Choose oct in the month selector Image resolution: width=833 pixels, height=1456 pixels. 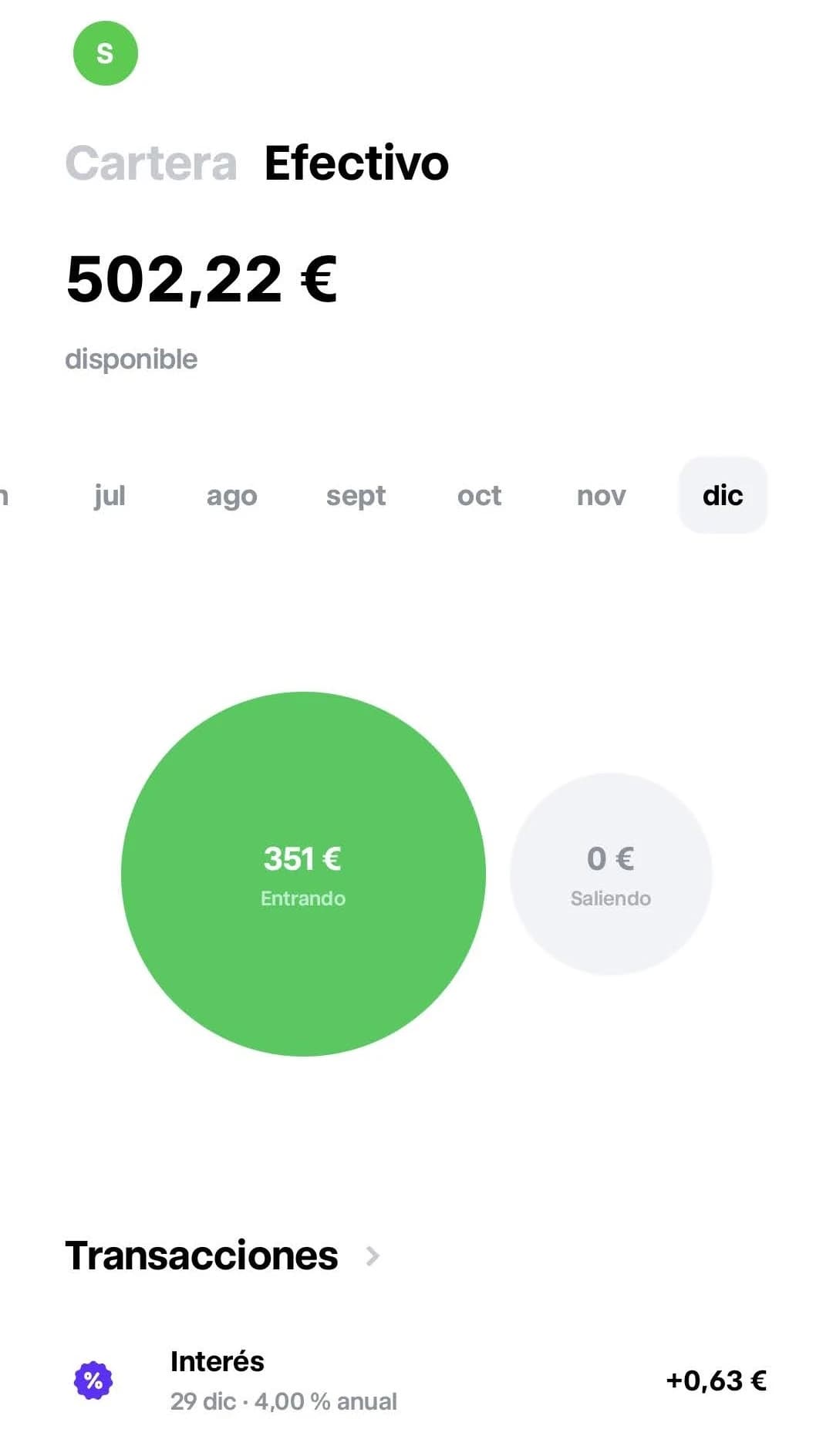coord(479,496)
